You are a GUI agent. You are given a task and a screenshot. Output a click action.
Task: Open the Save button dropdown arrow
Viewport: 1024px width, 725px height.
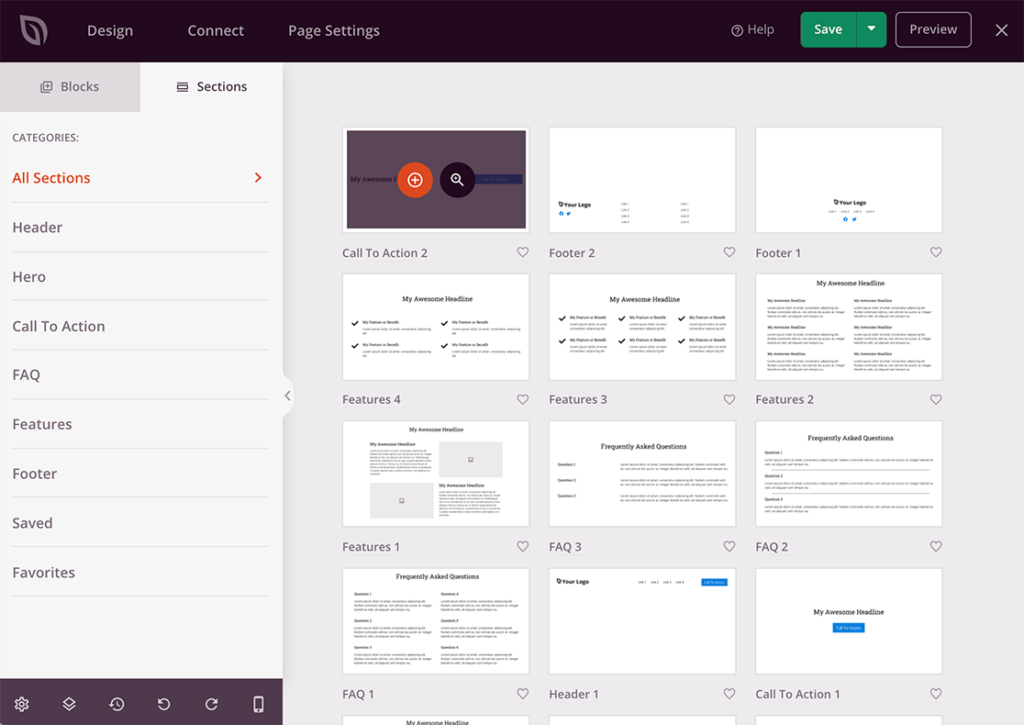click(x=870, y=29)
